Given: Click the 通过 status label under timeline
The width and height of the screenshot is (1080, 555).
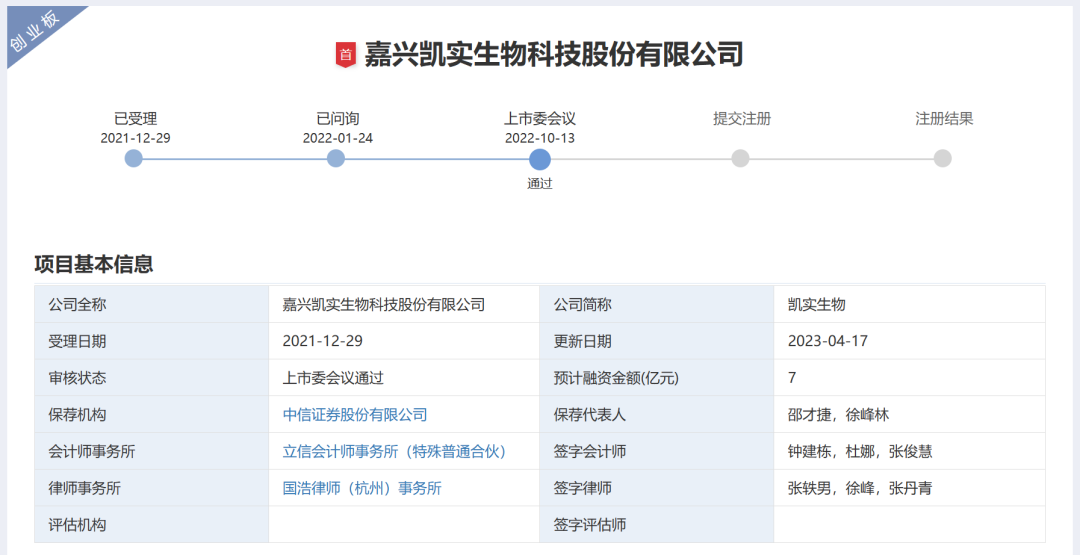Looking at the screenshot, I should (540, 183).
